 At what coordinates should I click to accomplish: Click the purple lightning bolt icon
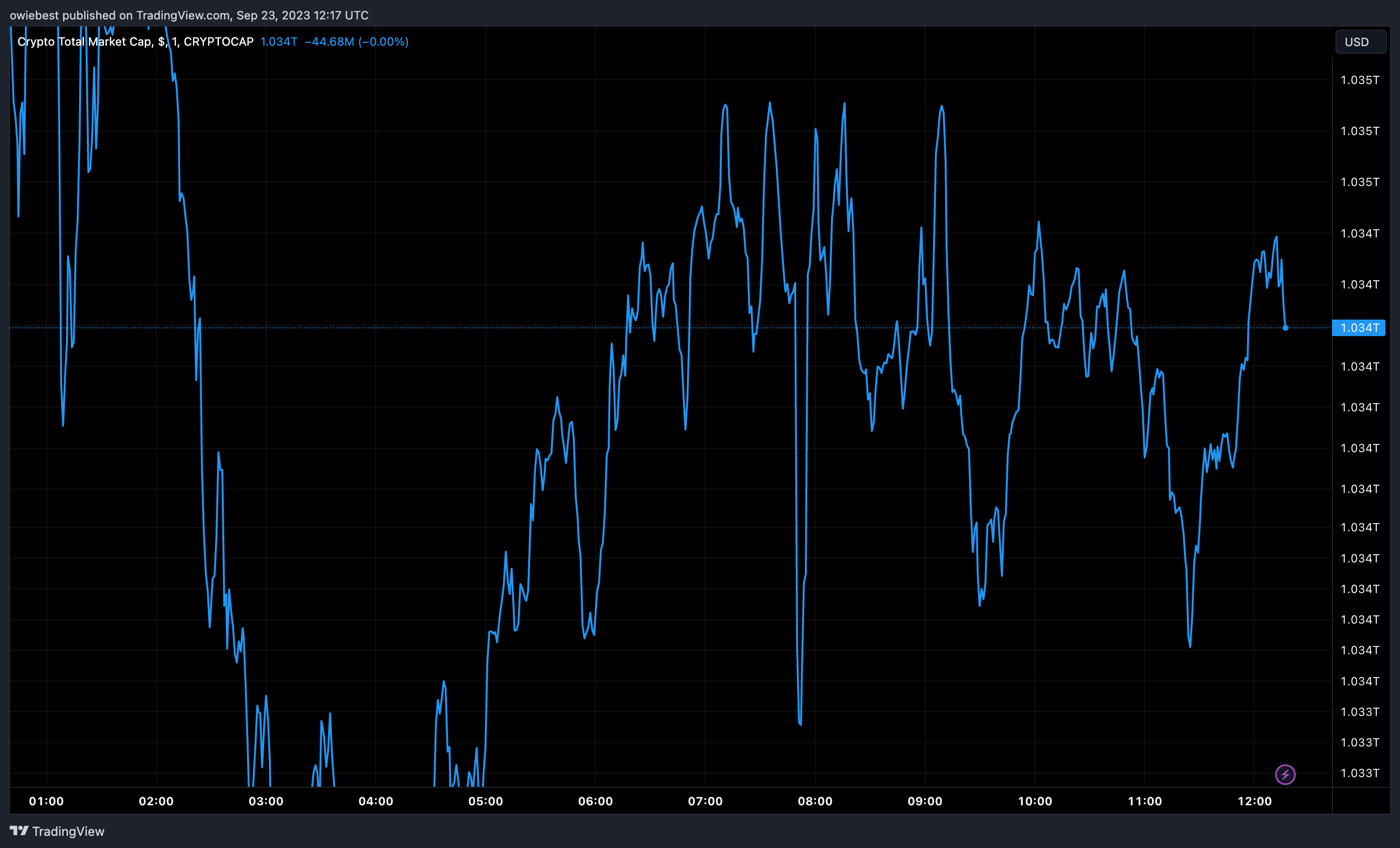pyautogui.click(x=1285, y=774)
